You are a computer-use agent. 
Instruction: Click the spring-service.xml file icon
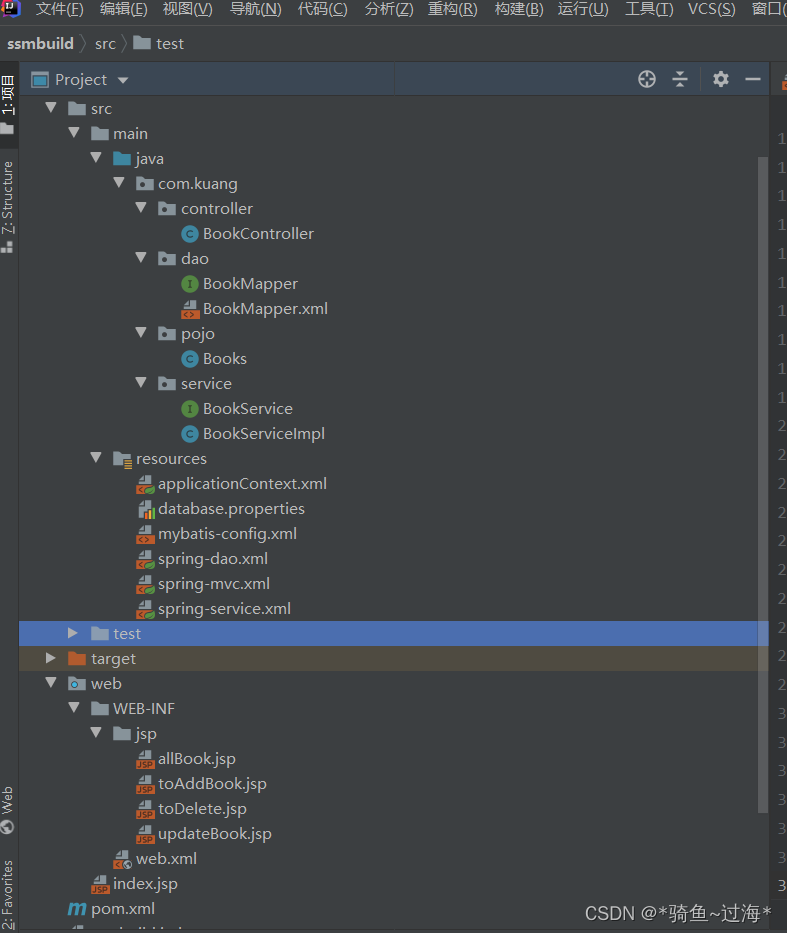(x=145, y=609)
